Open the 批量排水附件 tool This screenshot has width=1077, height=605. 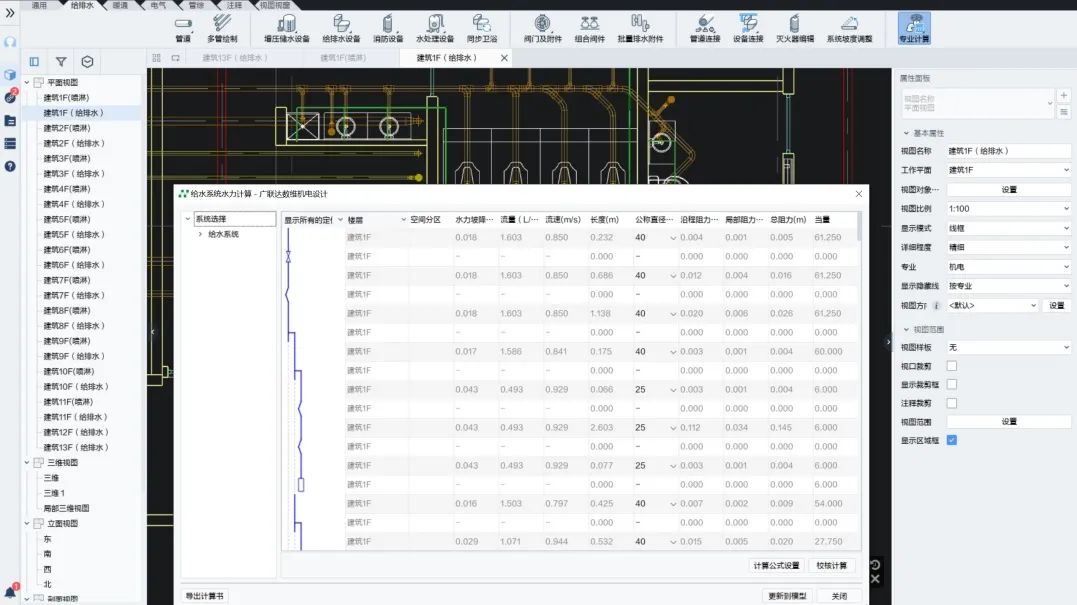point(640,30)
